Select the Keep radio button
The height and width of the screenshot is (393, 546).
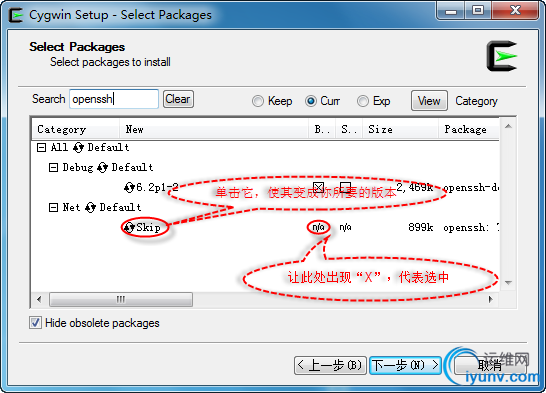258,101
